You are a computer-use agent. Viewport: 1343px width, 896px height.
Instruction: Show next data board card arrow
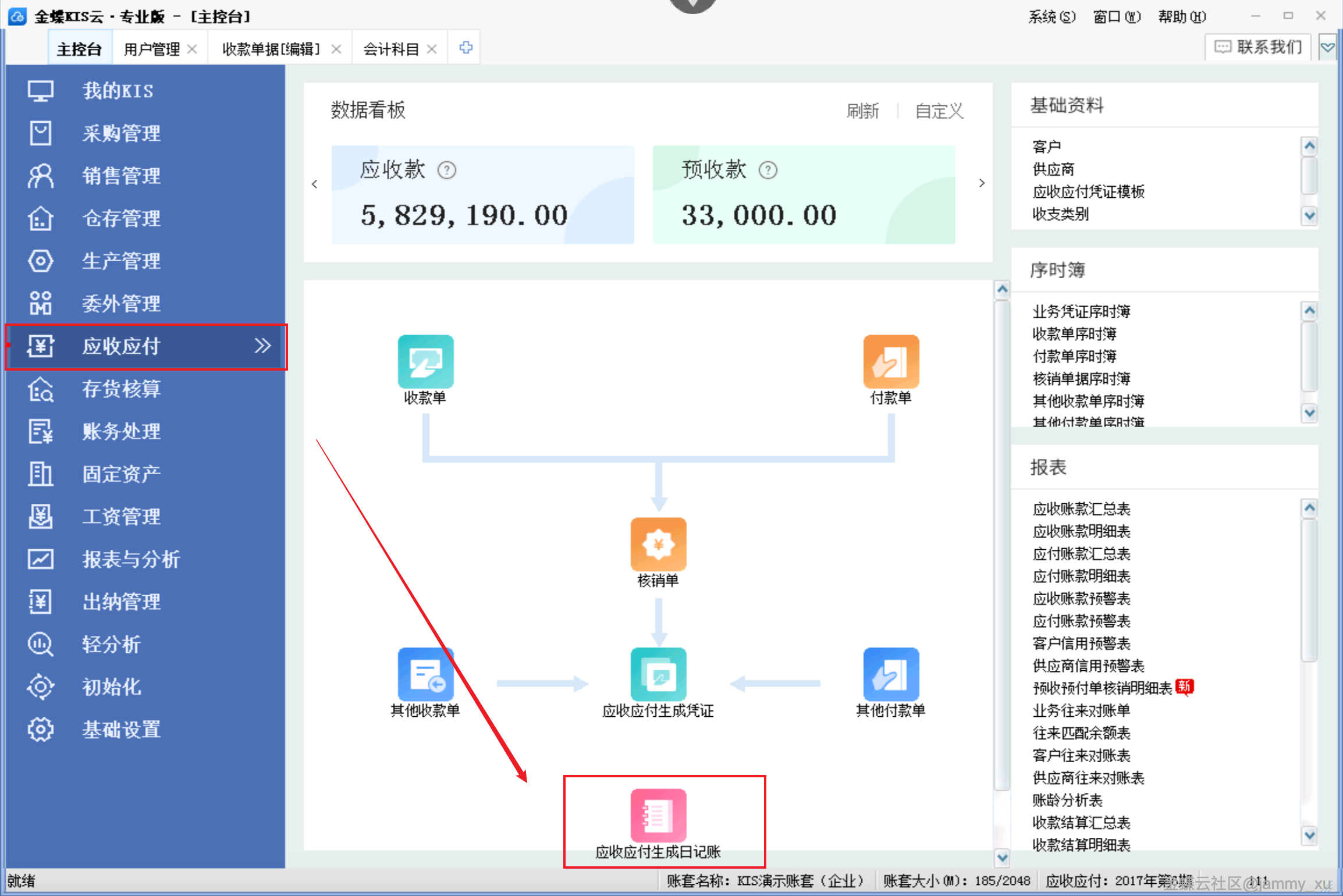(982, 183)
